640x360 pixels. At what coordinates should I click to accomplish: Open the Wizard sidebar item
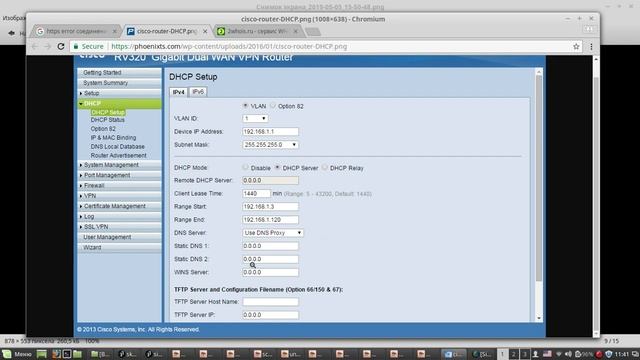pos(120,247)
